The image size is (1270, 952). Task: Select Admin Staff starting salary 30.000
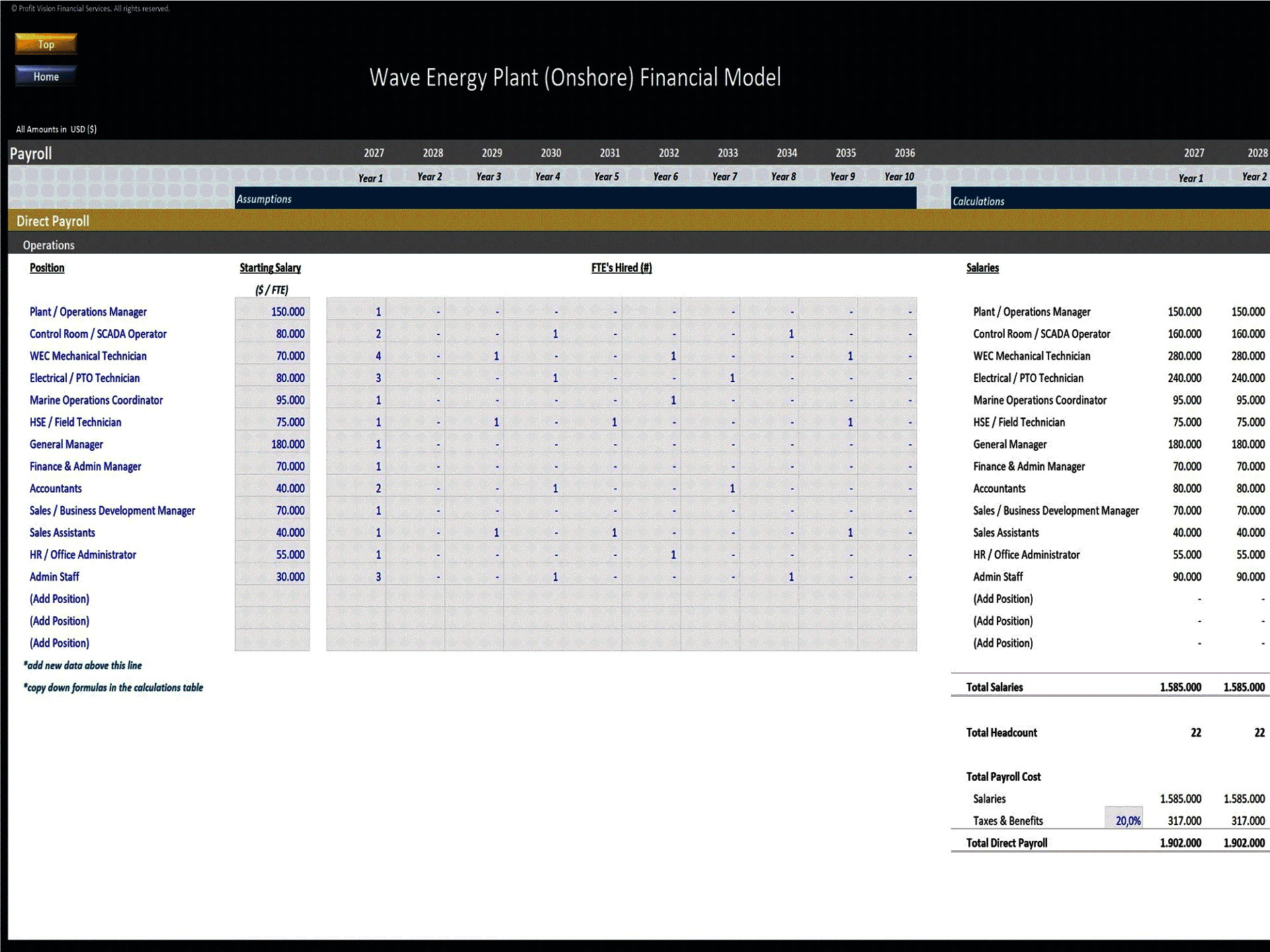click(x=273, y=576)
